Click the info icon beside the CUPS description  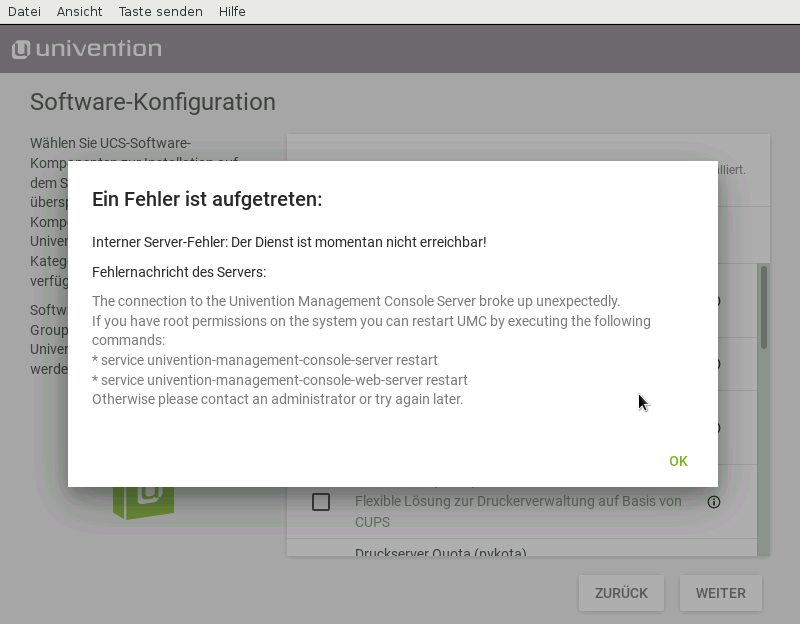point(714,502)
